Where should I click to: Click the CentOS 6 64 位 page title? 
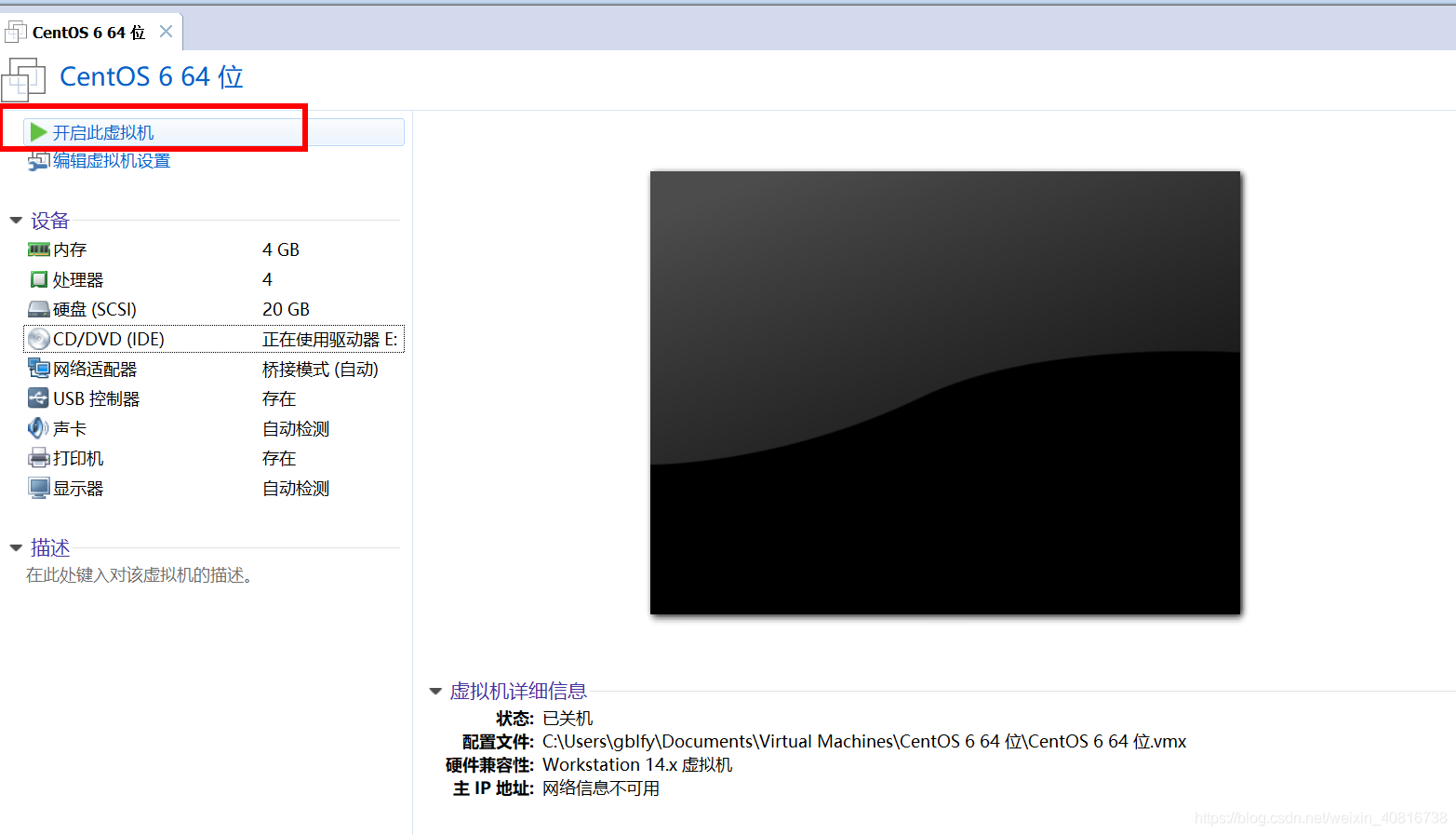[152, 76]
